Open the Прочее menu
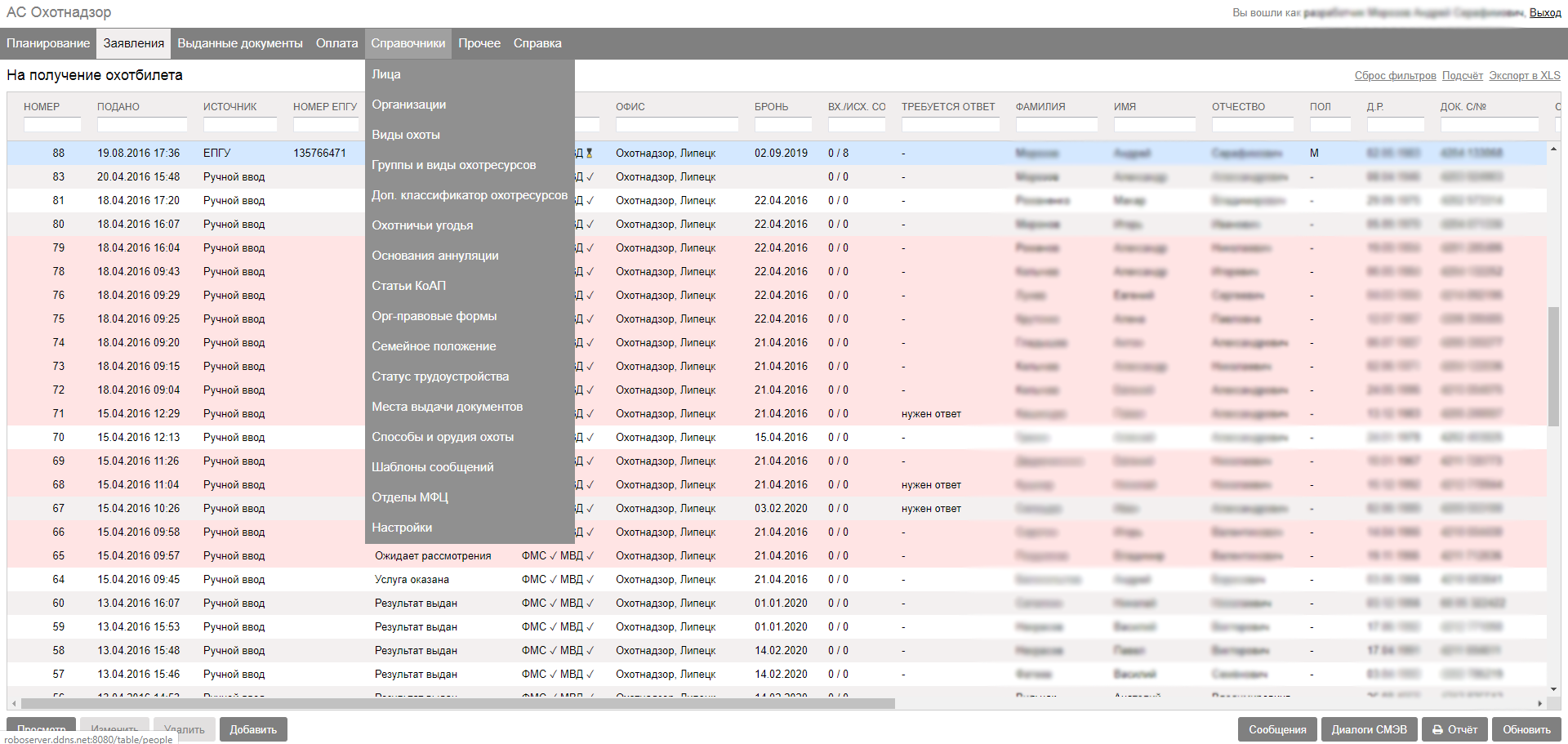The image size is (1568, 744). (479, 43)
